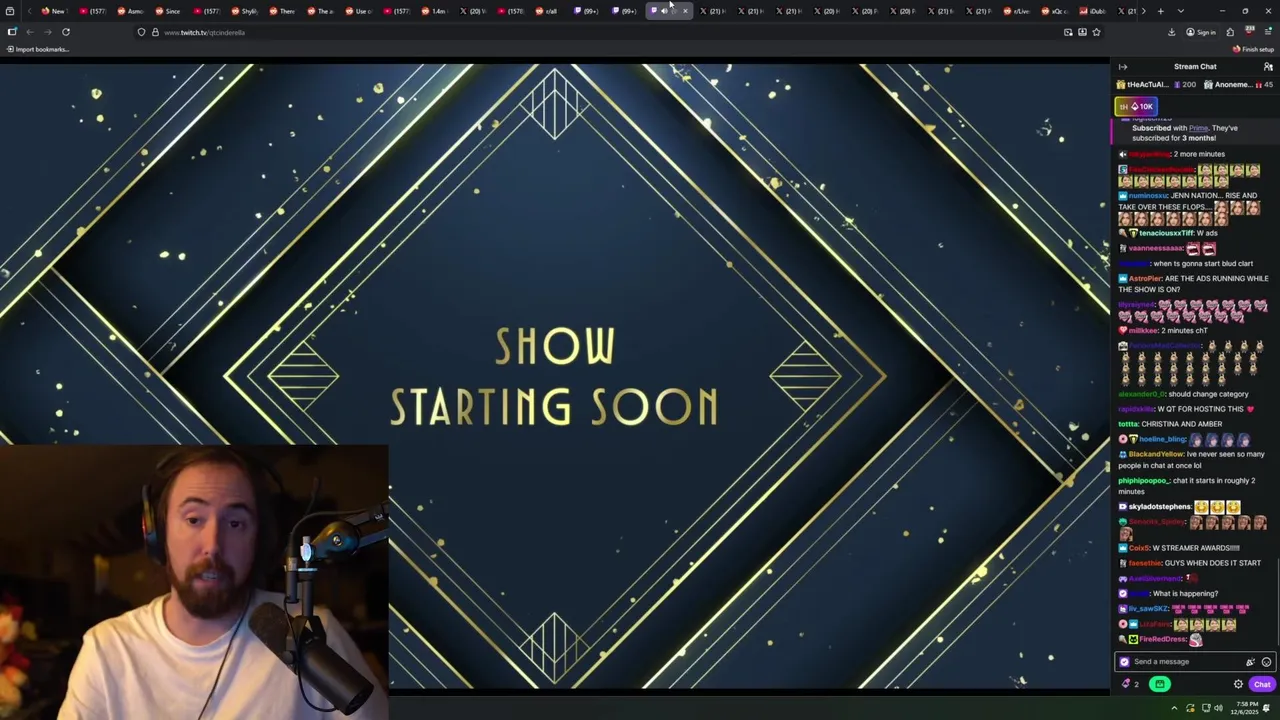Open the 10K hype chat pinned badge
Viewport: 1280px width, 720px height.
coord(1136,106)
